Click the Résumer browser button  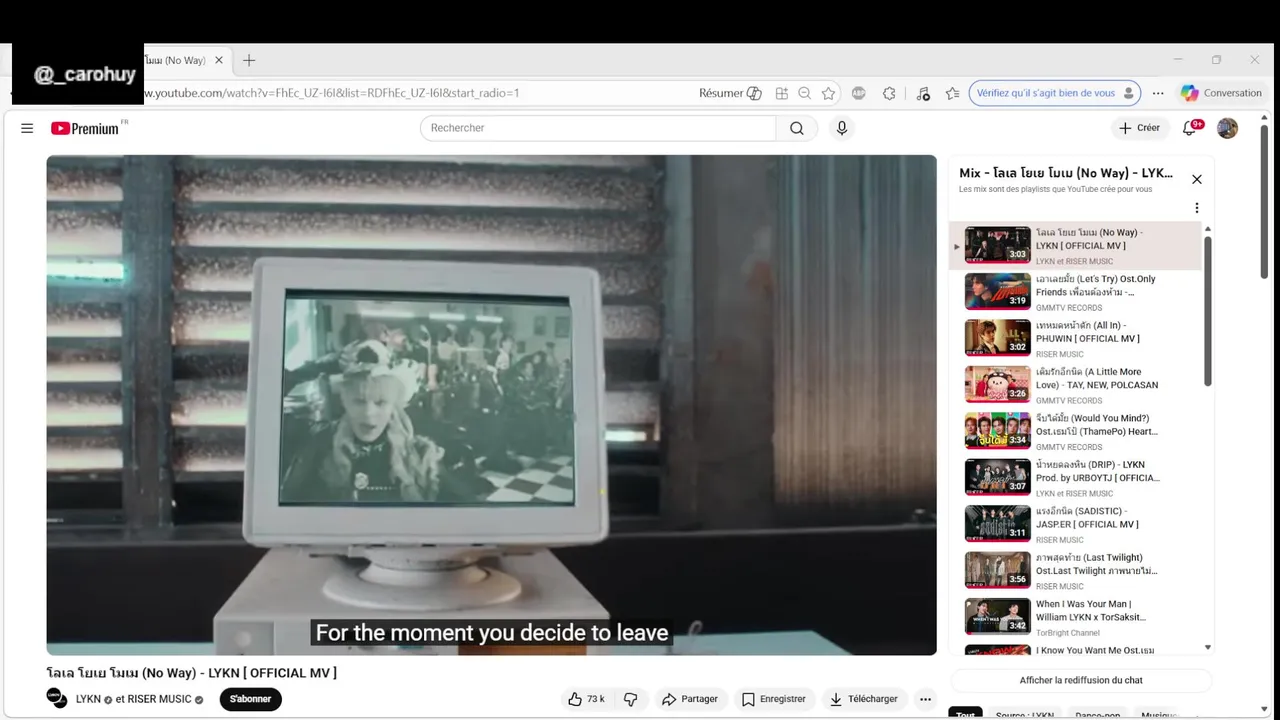(x=730, y=93)
